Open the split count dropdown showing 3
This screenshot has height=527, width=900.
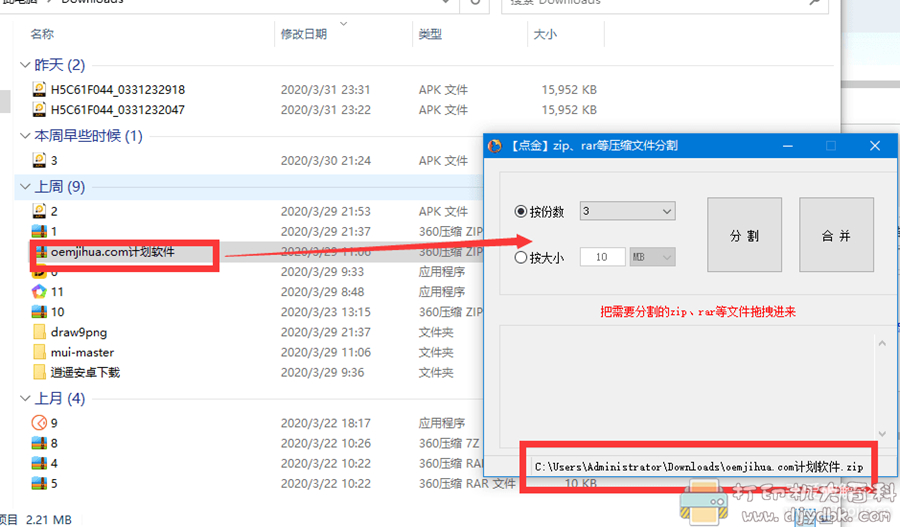click(x=627, y=211)
